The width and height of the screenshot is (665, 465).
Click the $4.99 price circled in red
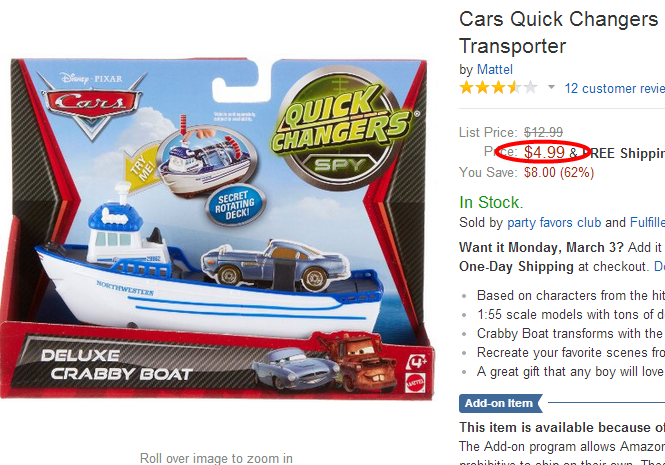pyautogui.click(x=544, y=152)
